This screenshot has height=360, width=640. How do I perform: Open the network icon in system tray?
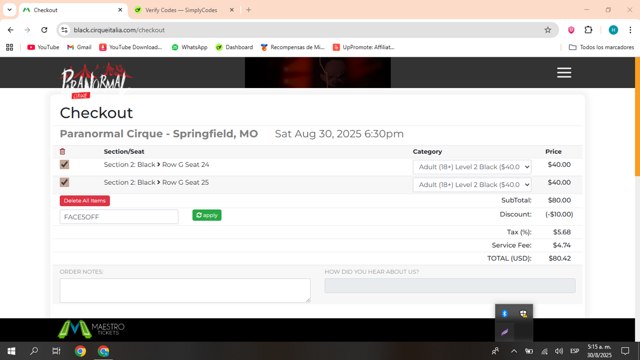point(544,351)
